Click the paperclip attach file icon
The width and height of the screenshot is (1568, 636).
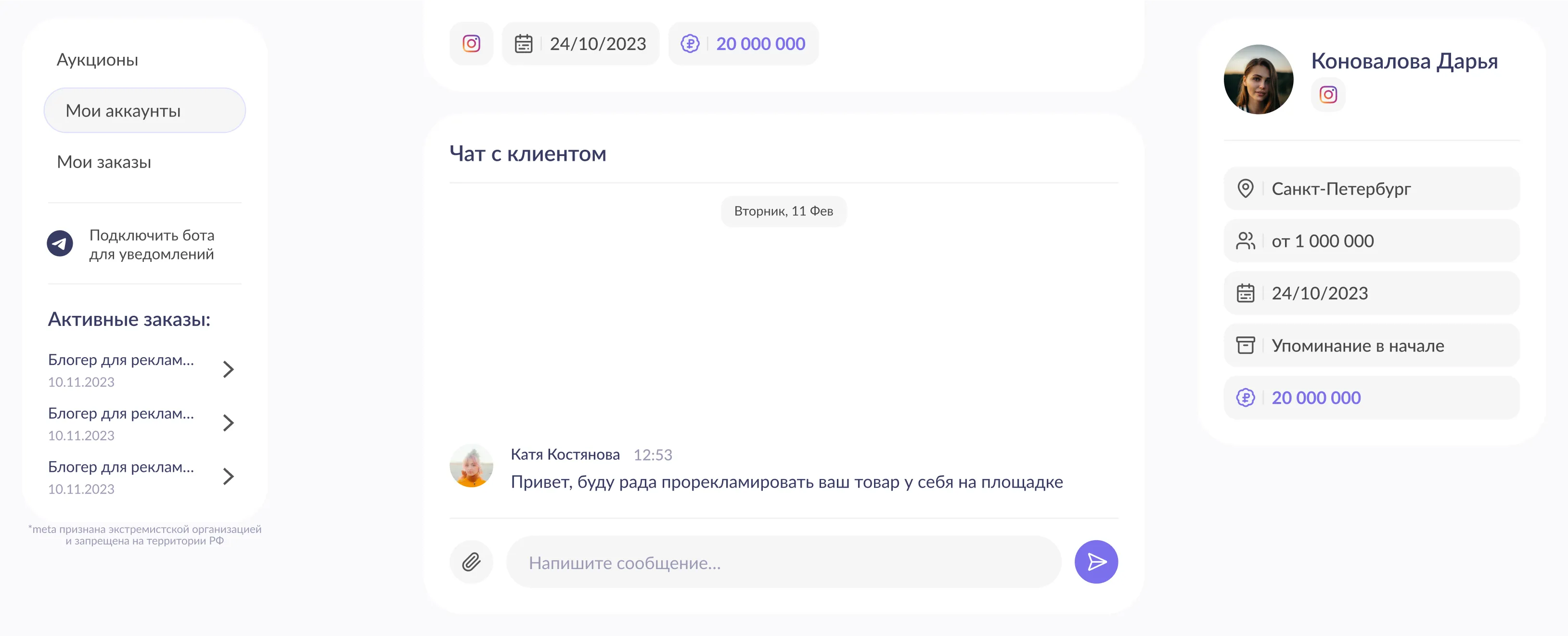click(471, 562)
